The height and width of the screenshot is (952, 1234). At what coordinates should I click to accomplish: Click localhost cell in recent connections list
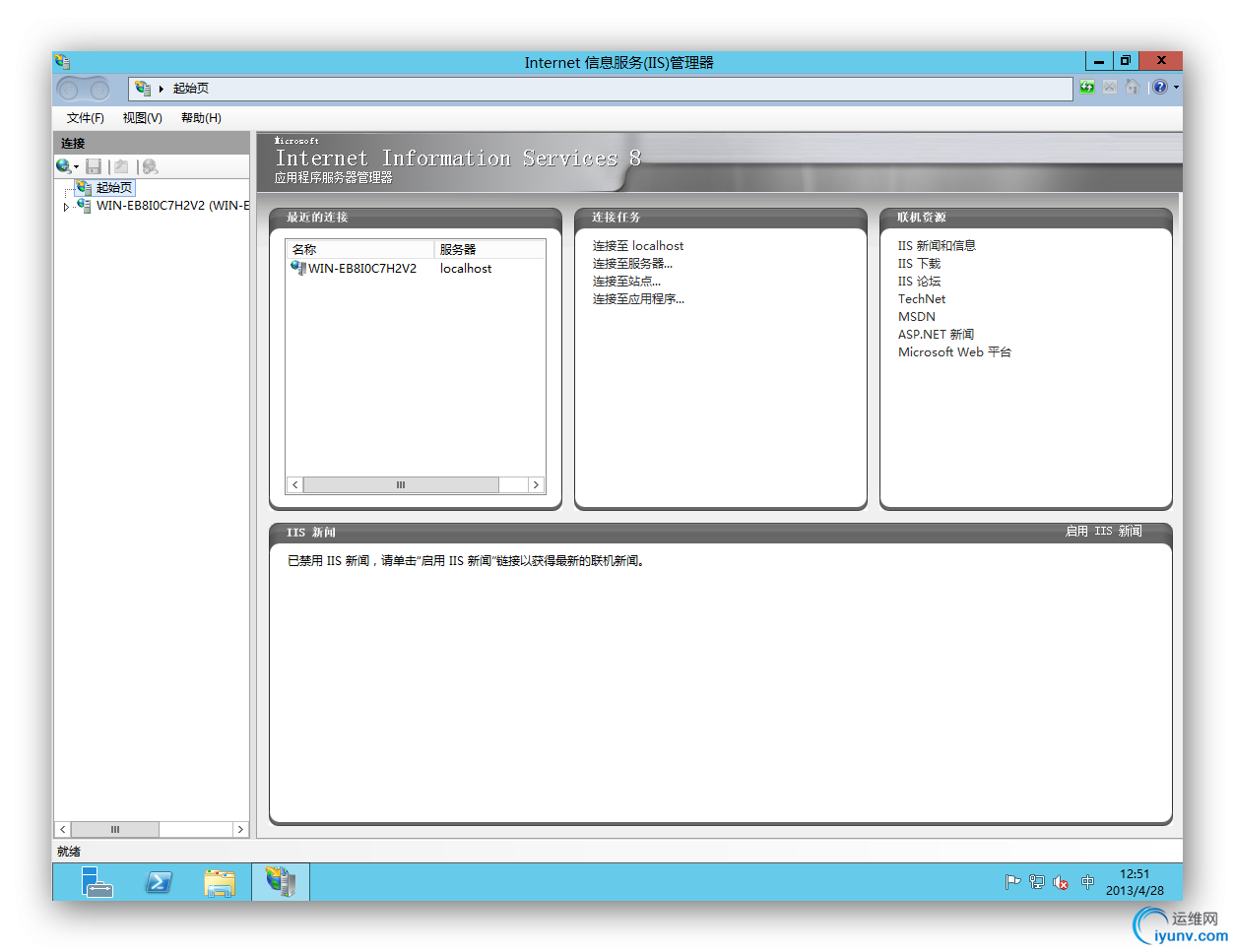pos(466,268)
